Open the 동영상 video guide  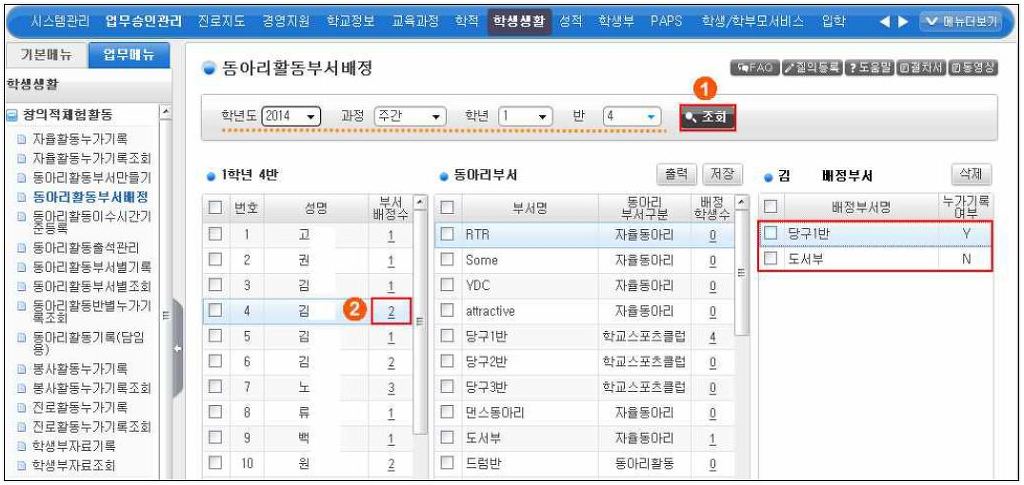973,67
